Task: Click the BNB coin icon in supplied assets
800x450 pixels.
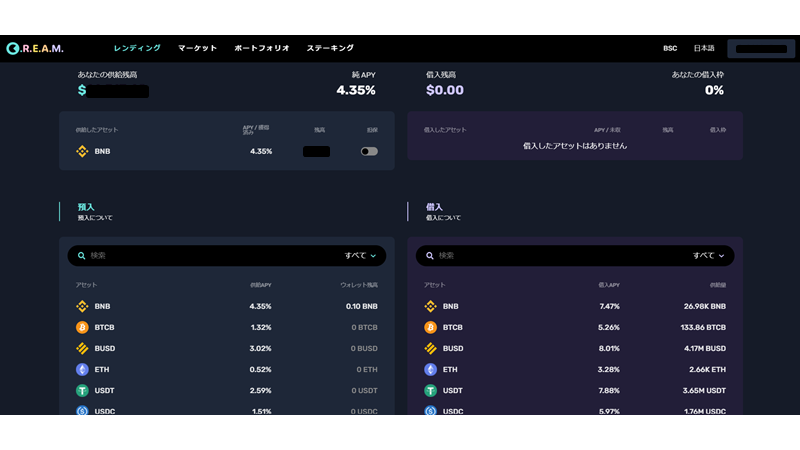Action: (x=82, y=152)
